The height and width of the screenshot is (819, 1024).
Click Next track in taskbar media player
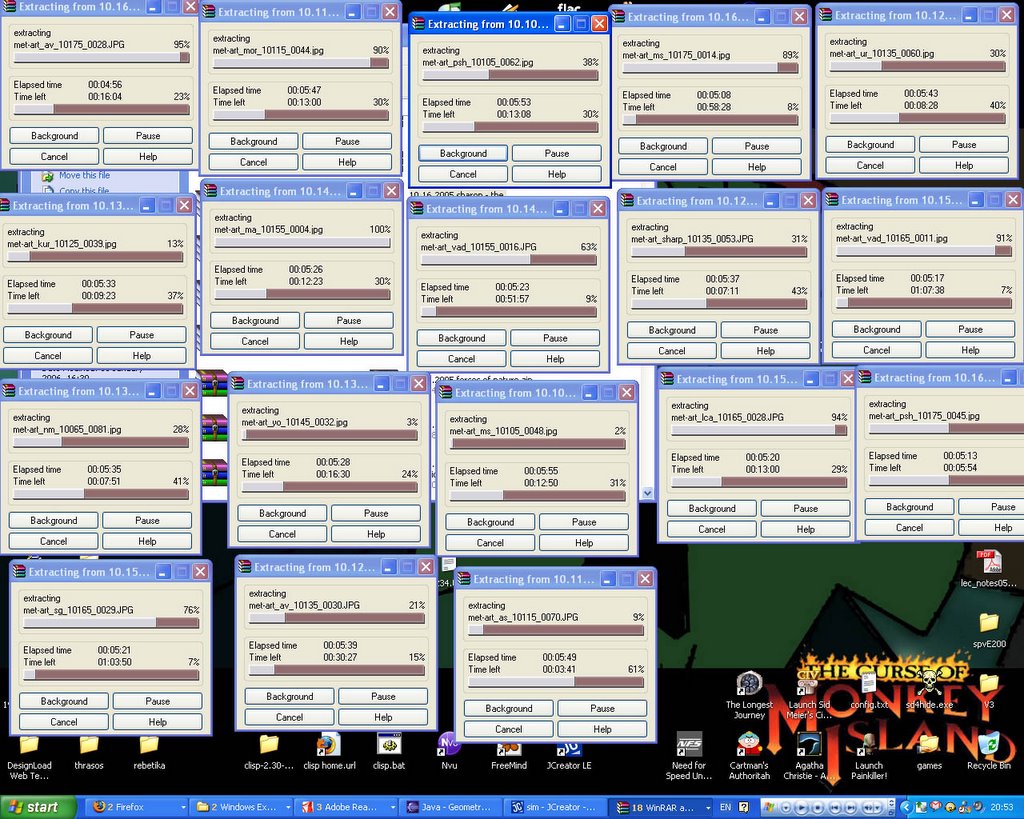point(851,807)
